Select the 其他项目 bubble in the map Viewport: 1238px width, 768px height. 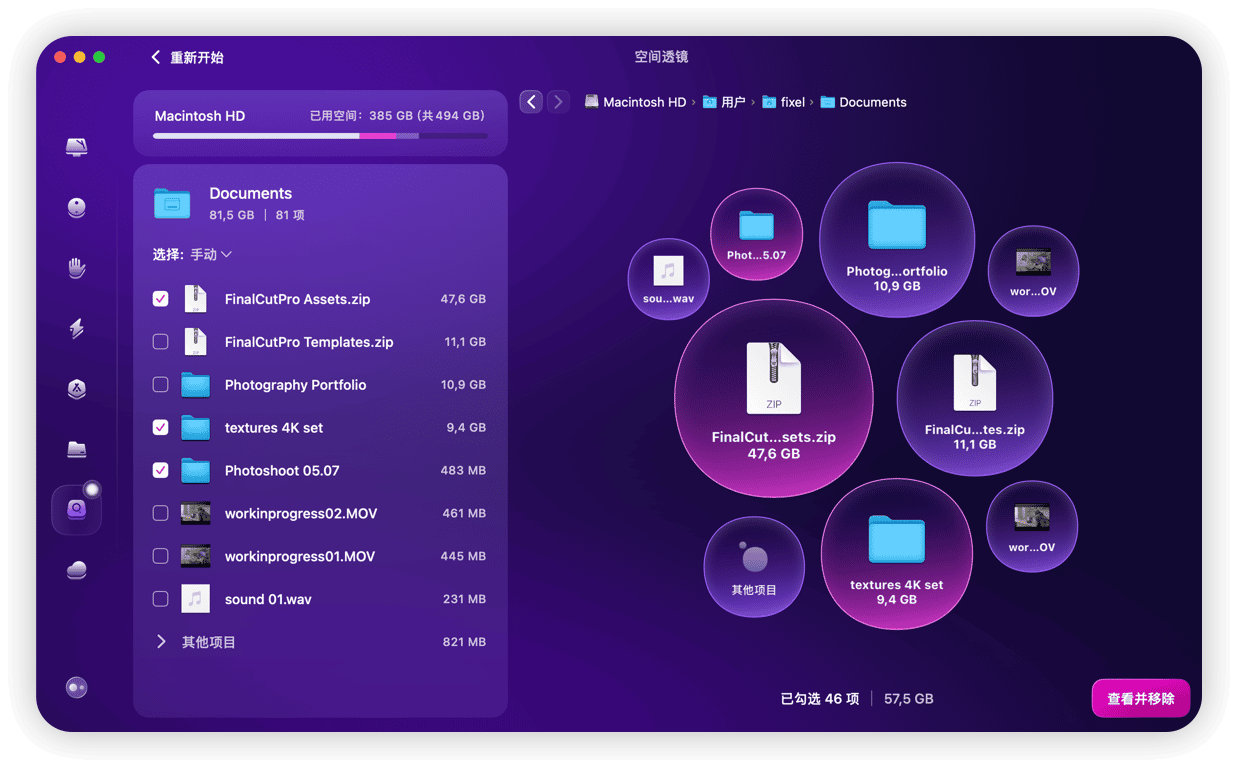(754, 566)
